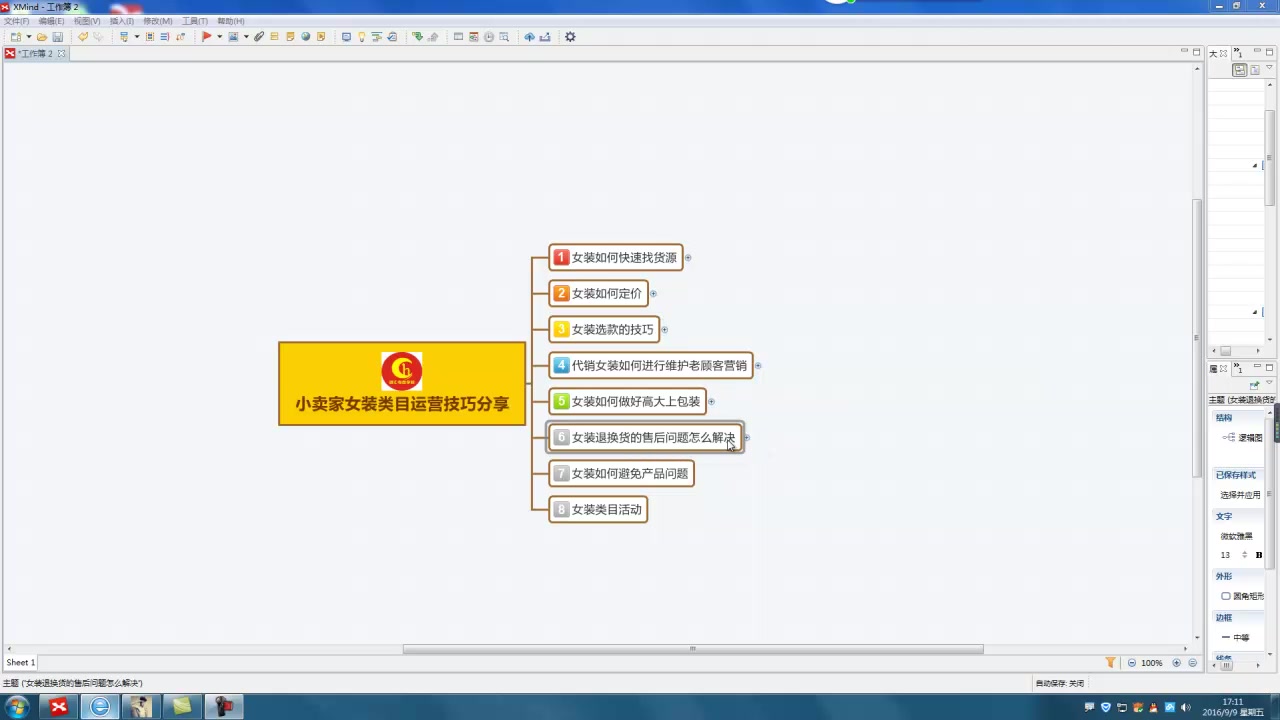The image size is (1280, 720).
Task: Click the horizontal canvas scrollbar
Action: pyautogui.click(x=693, y=649)
